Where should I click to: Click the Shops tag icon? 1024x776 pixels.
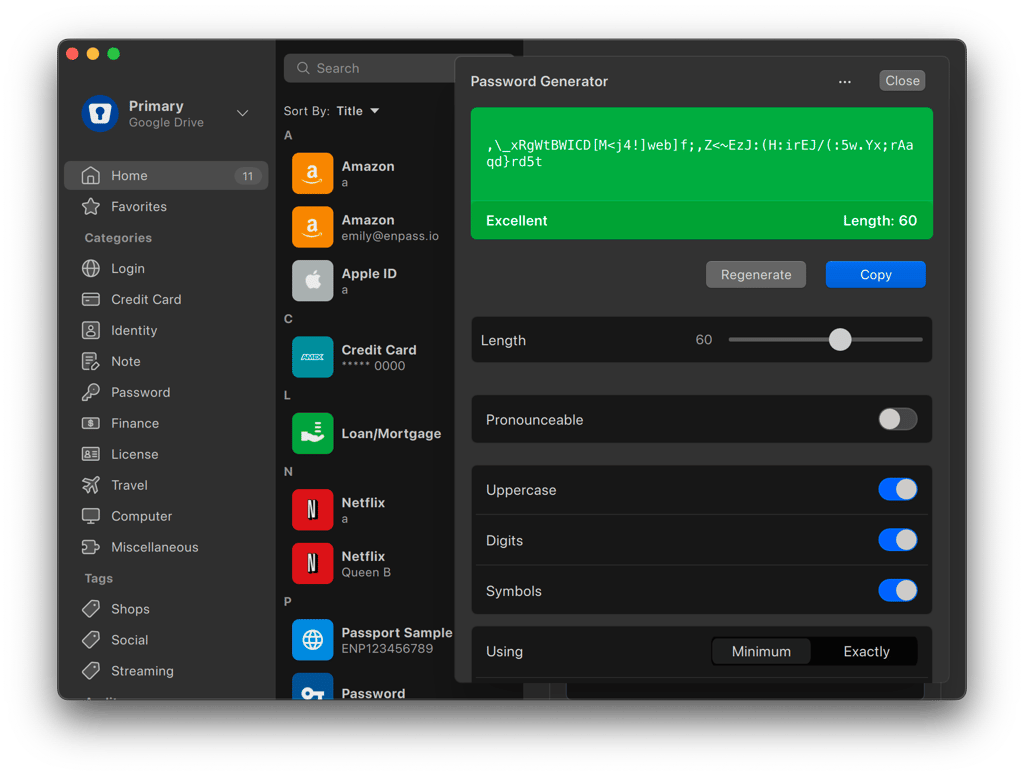pos(91,609)
